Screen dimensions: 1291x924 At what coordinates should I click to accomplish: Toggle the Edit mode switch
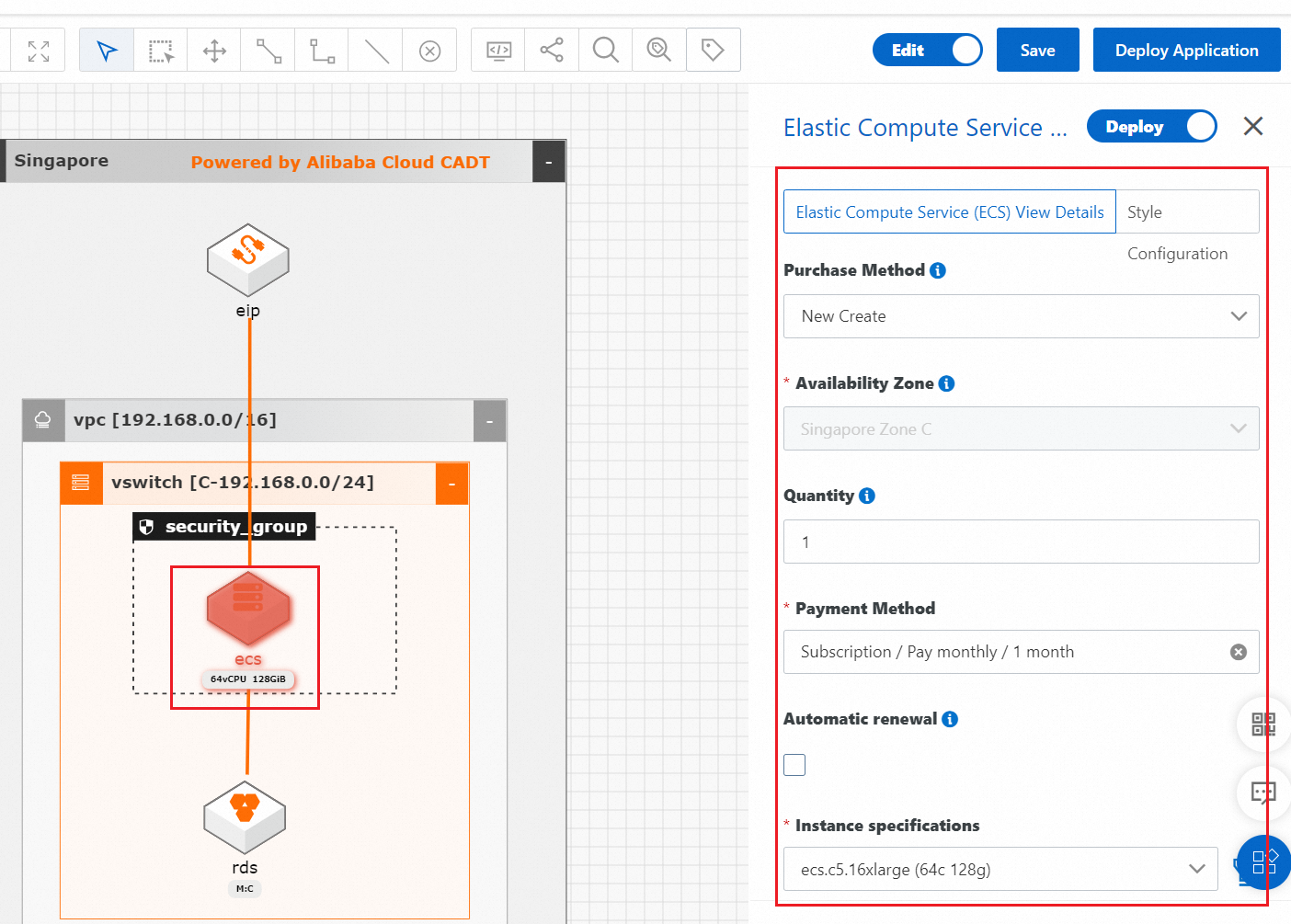point(928,51)
